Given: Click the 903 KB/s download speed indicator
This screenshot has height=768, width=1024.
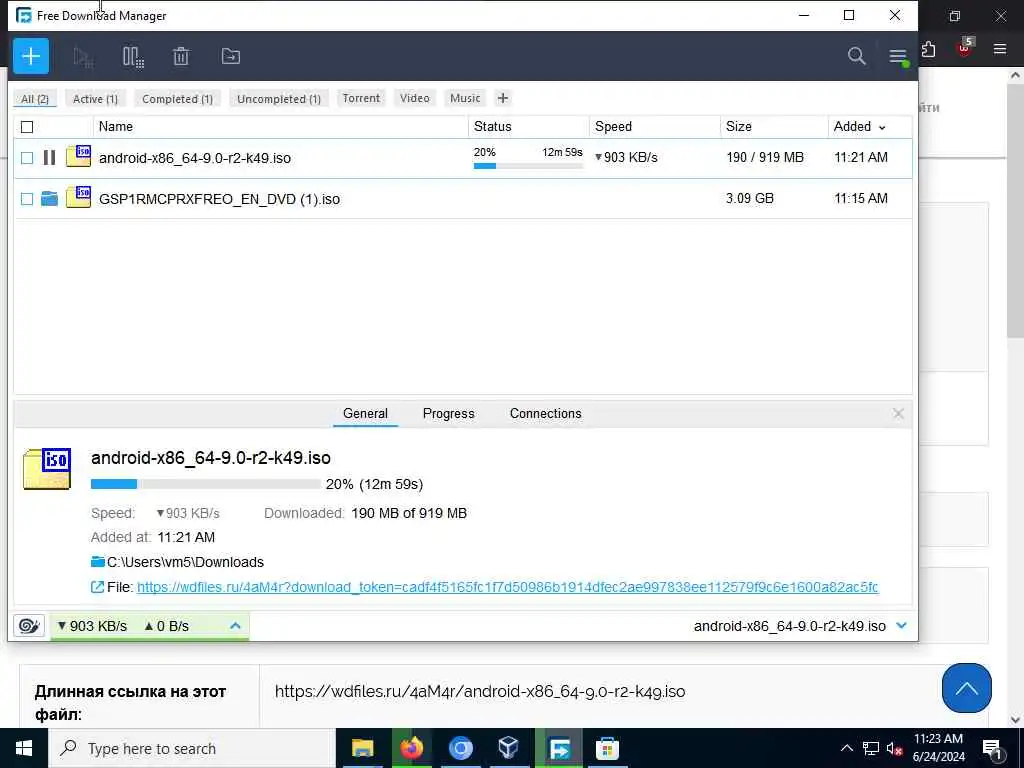Looking at the screenshot, I should (x=92, y=626).
